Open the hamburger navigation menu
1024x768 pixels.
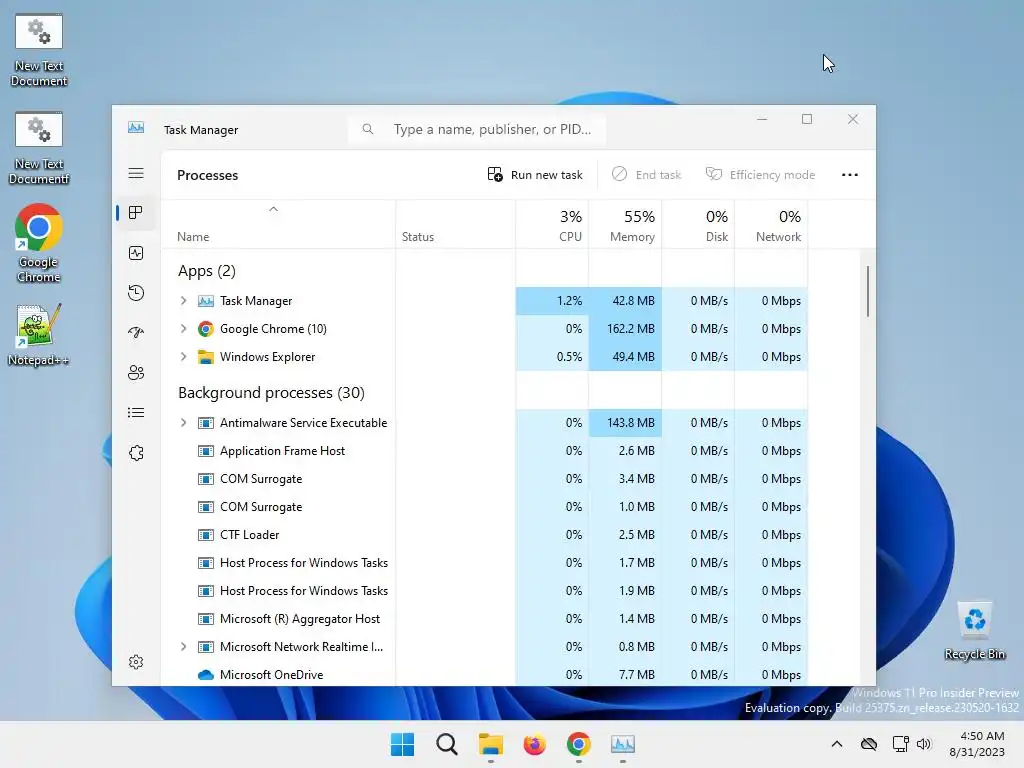(136, 173)
